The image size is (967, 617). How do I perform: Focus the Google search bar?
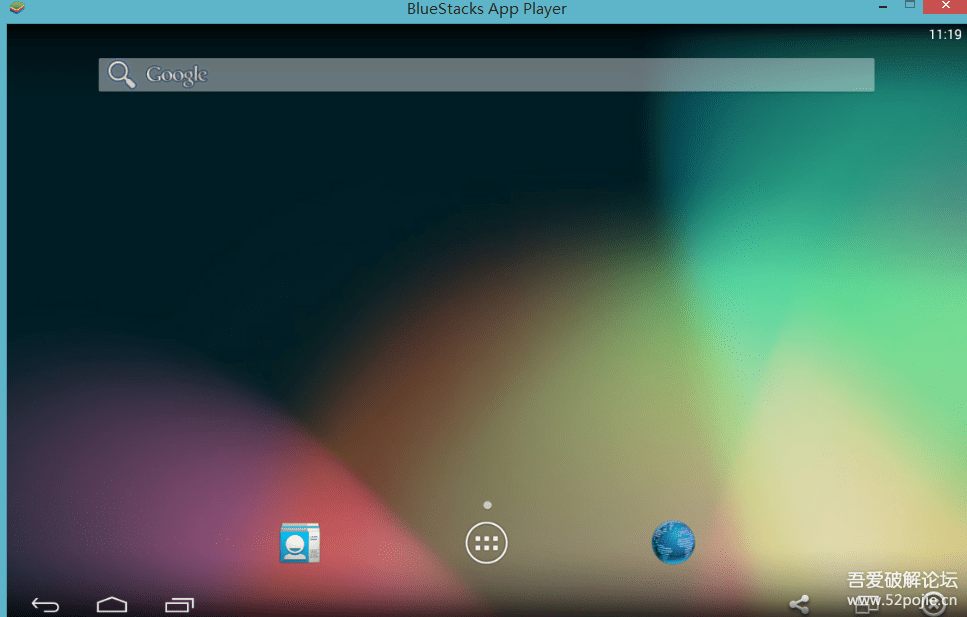coord(486,75)
